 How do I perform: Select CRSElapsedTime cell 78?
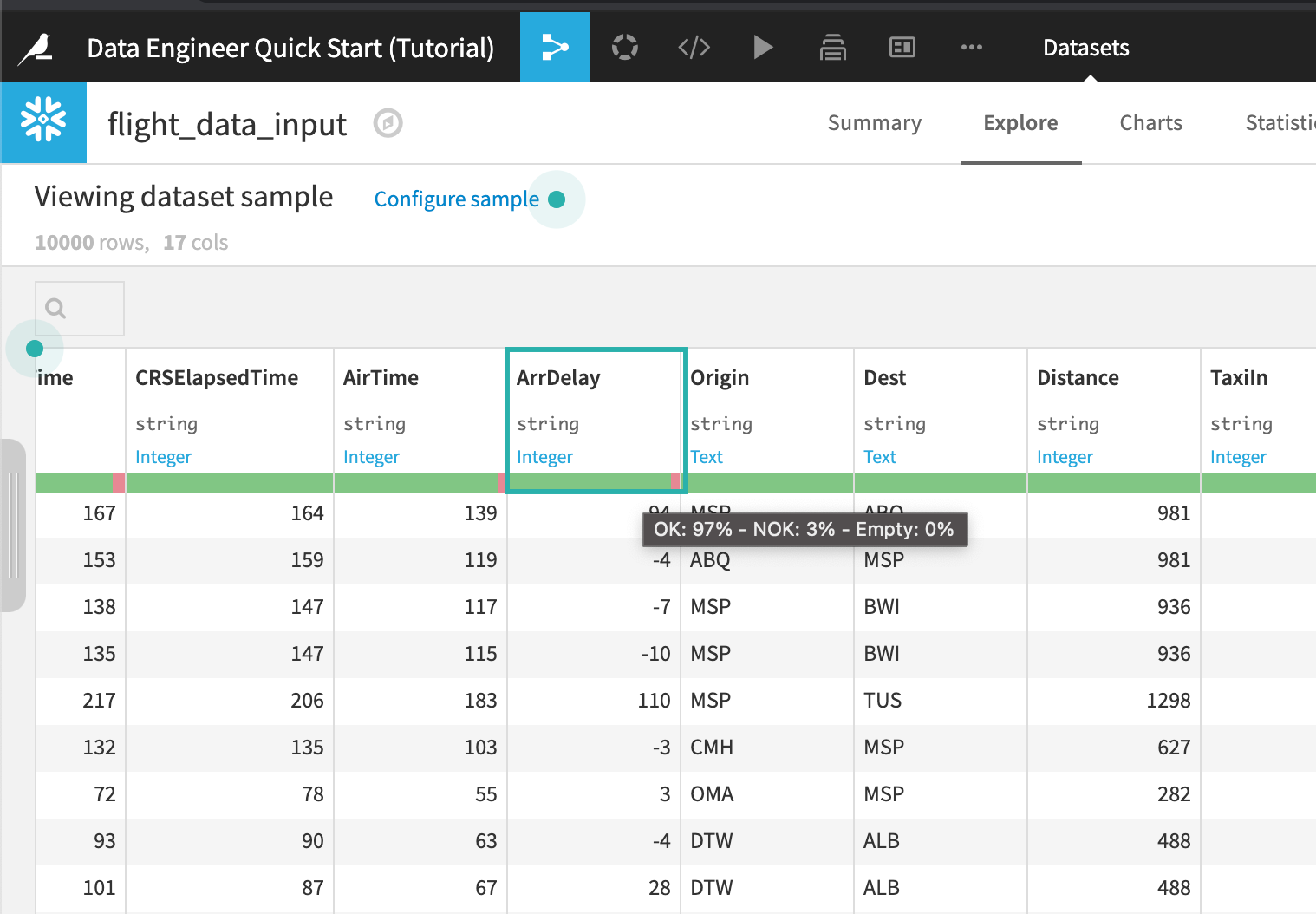pyautogui.click(x=230, y=794)
